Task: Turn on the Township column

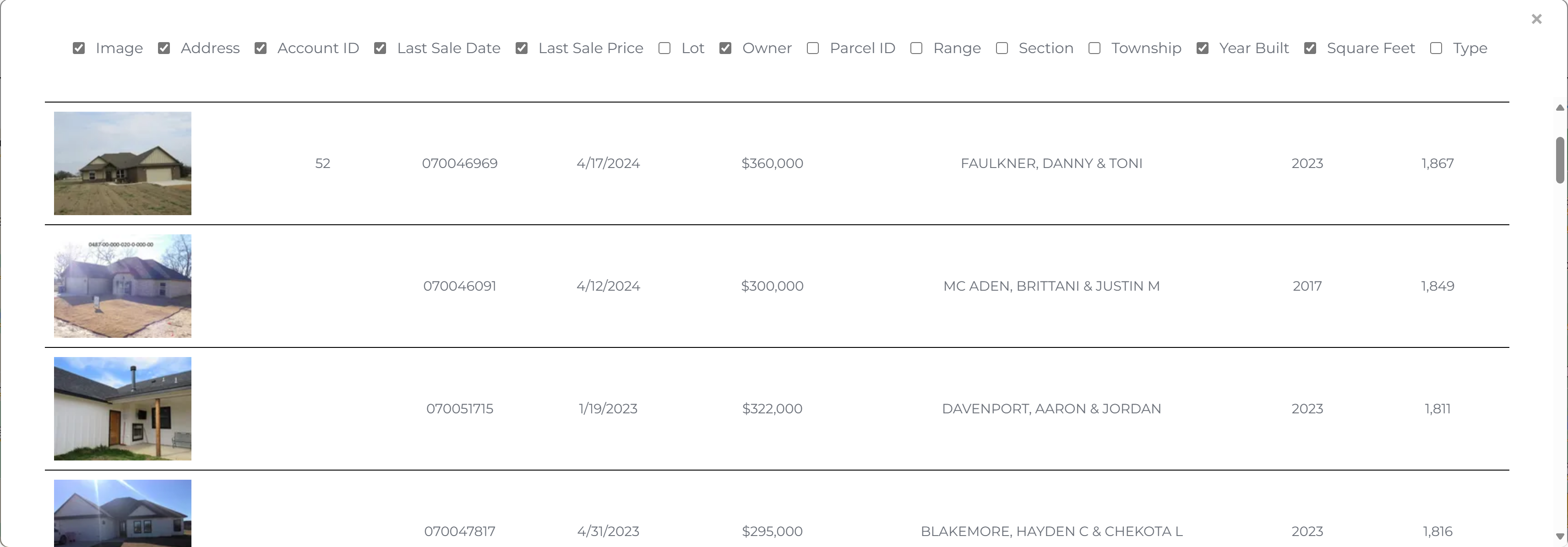Action: pos(1094,48)
